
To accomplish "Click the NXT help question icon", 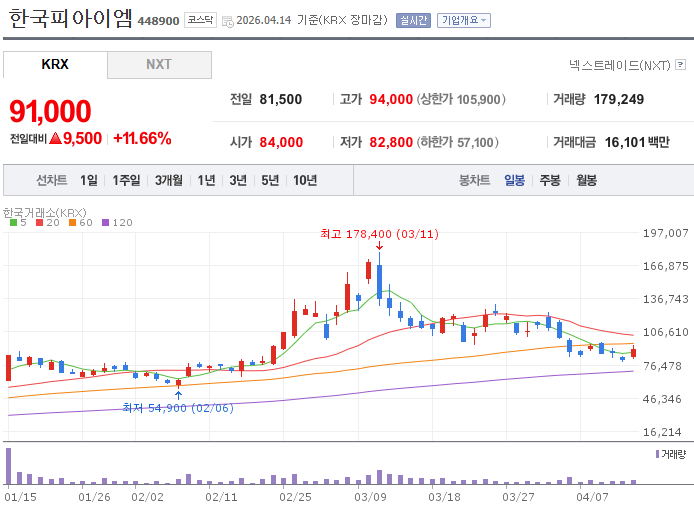I will click(681, 65).
